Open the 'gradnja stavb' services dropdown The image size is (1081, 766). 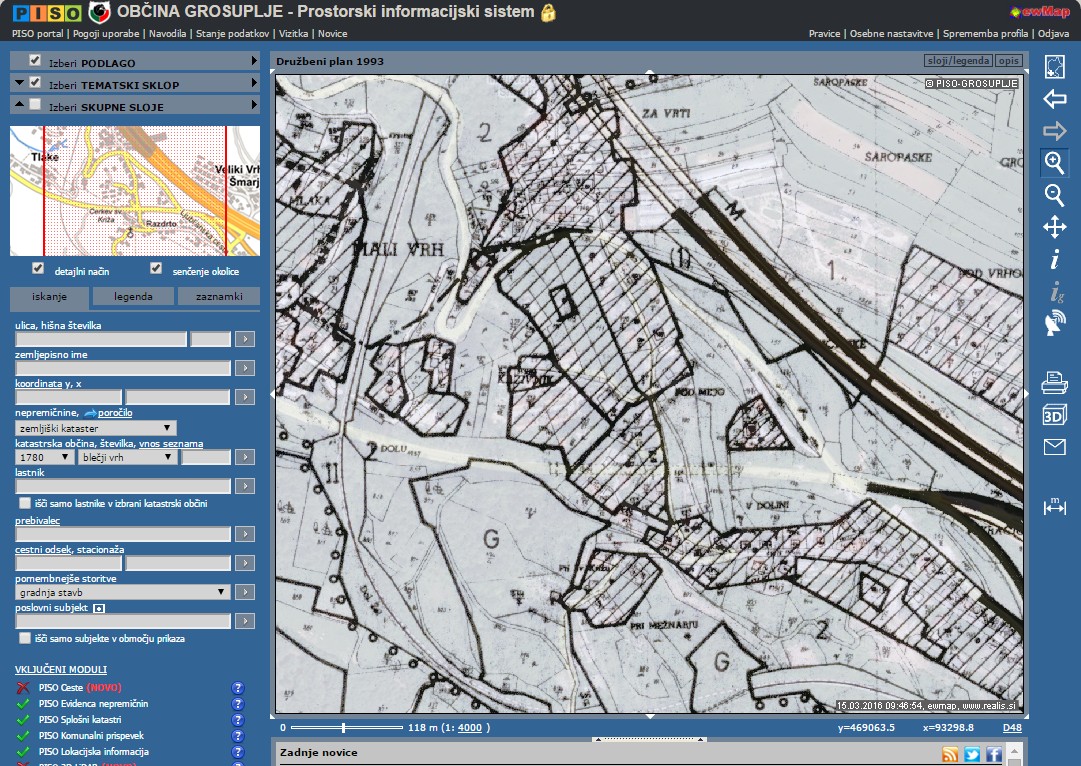tap(123, 592)
